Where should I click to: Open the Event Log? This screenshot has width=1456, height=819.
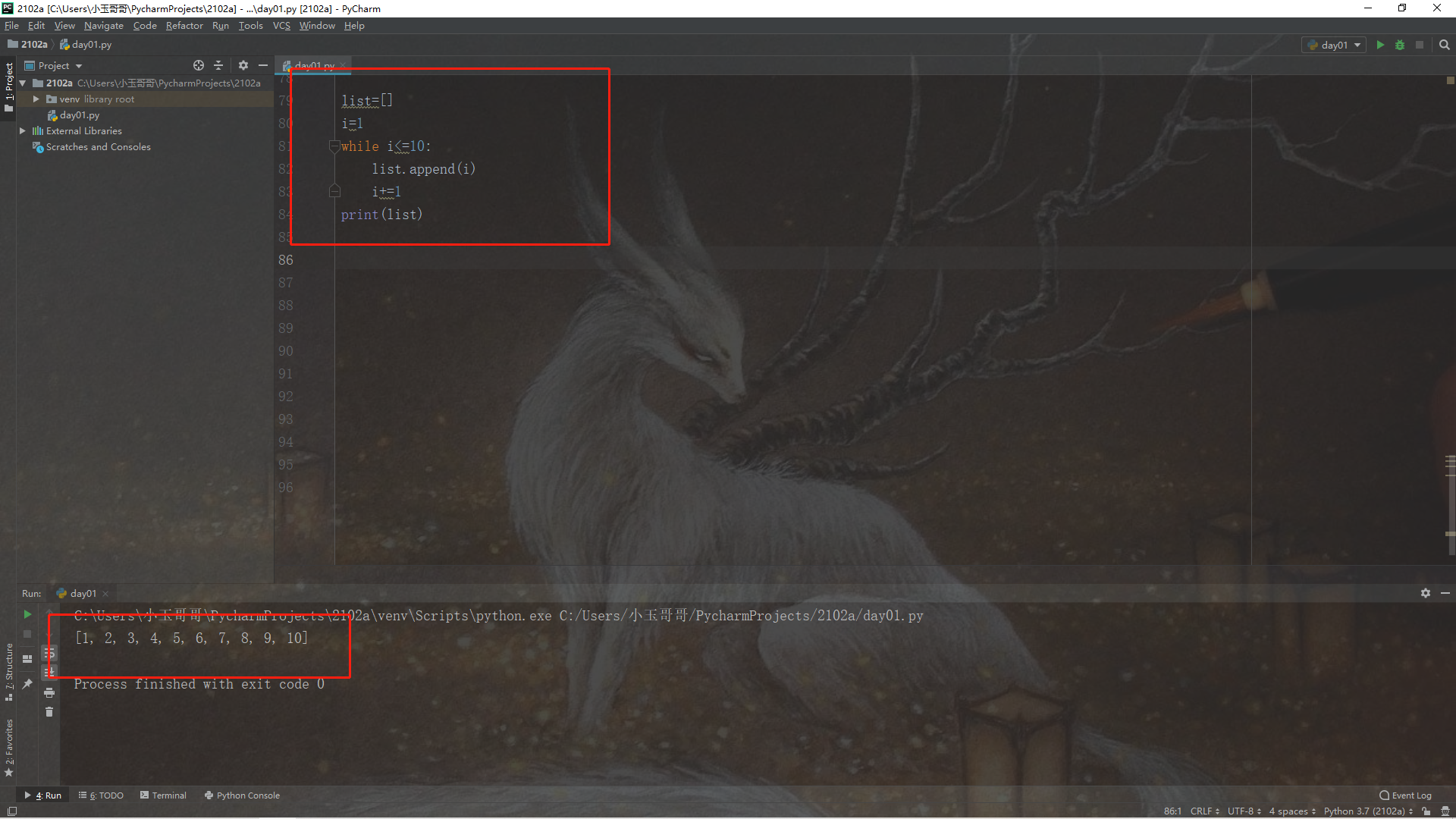[1405, 795]
